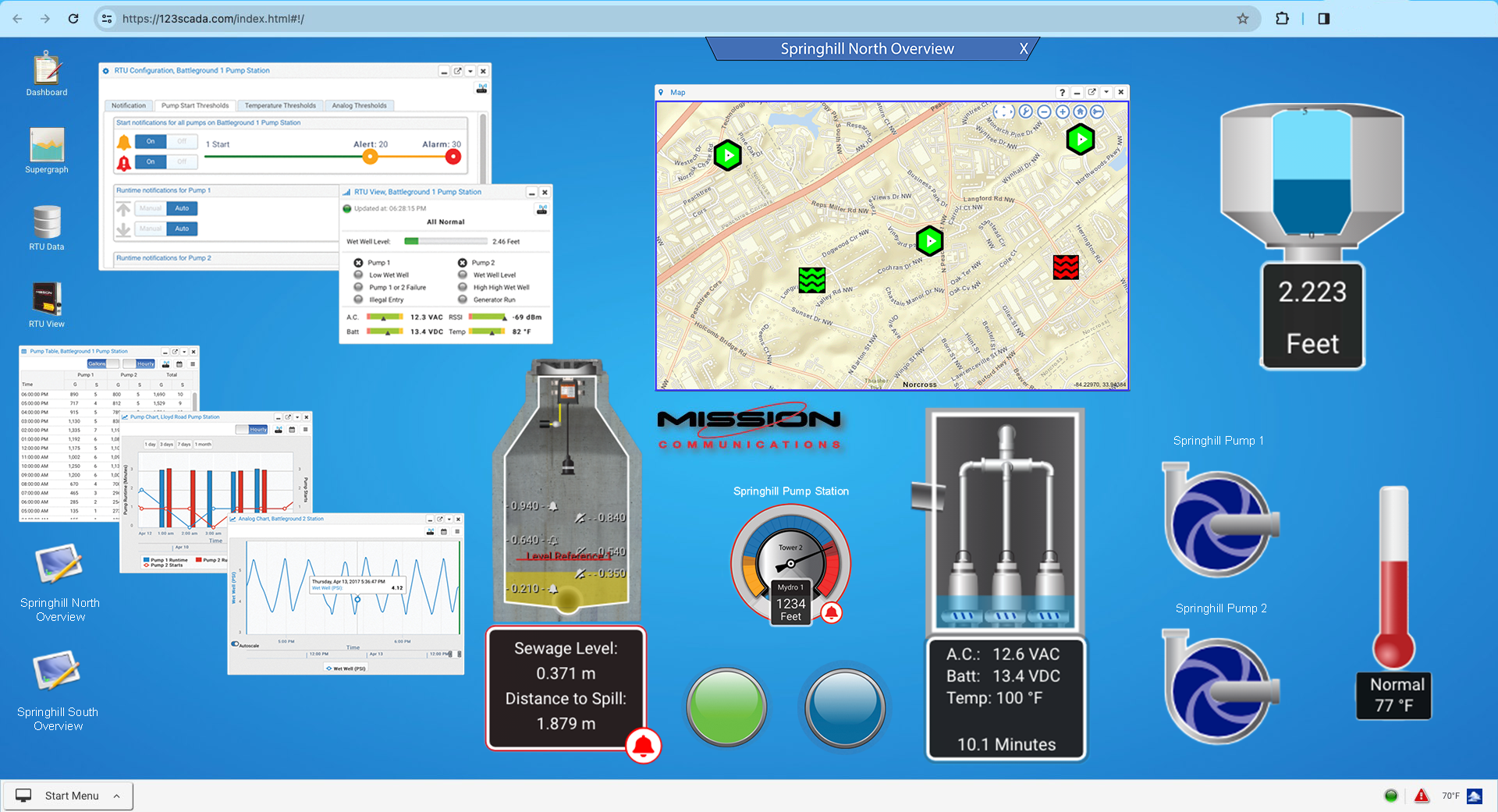Open calendar icon in Pump Table window

[179, 364]
